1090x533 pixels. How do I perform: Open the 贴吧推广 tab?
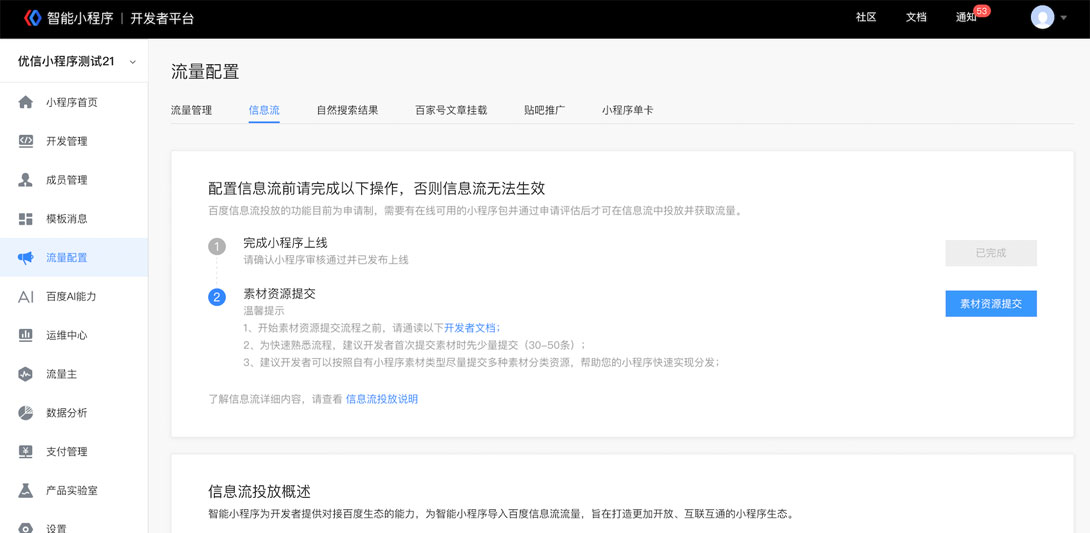click(544, 110)
